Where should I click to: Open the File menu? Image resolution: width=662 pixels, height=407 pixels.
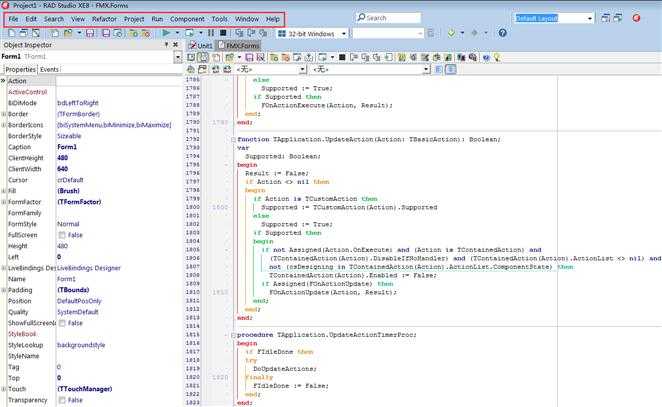tap(14, 19)
